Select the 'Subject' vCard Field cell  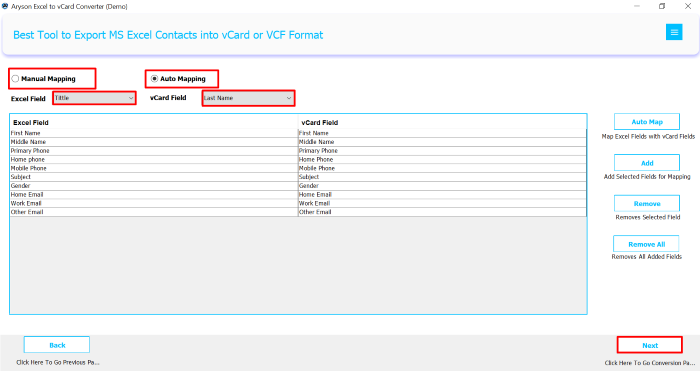point(442,177)
